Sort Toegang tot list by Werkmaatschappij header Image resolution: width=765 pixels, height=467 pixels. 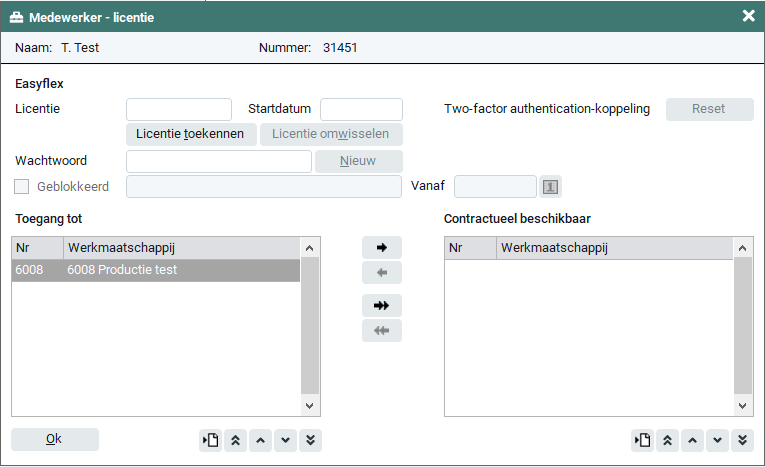click(180, 248)
